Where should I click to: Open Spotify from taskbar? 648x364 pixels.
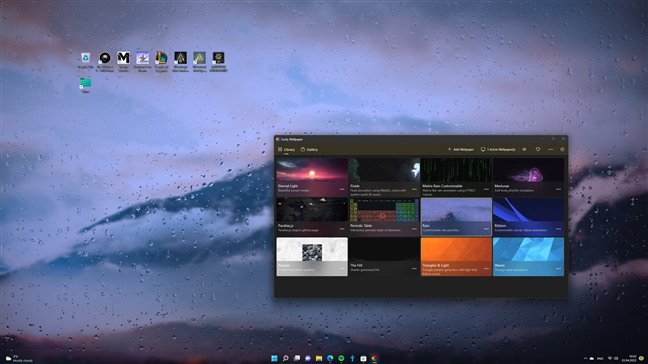point(341,358)
